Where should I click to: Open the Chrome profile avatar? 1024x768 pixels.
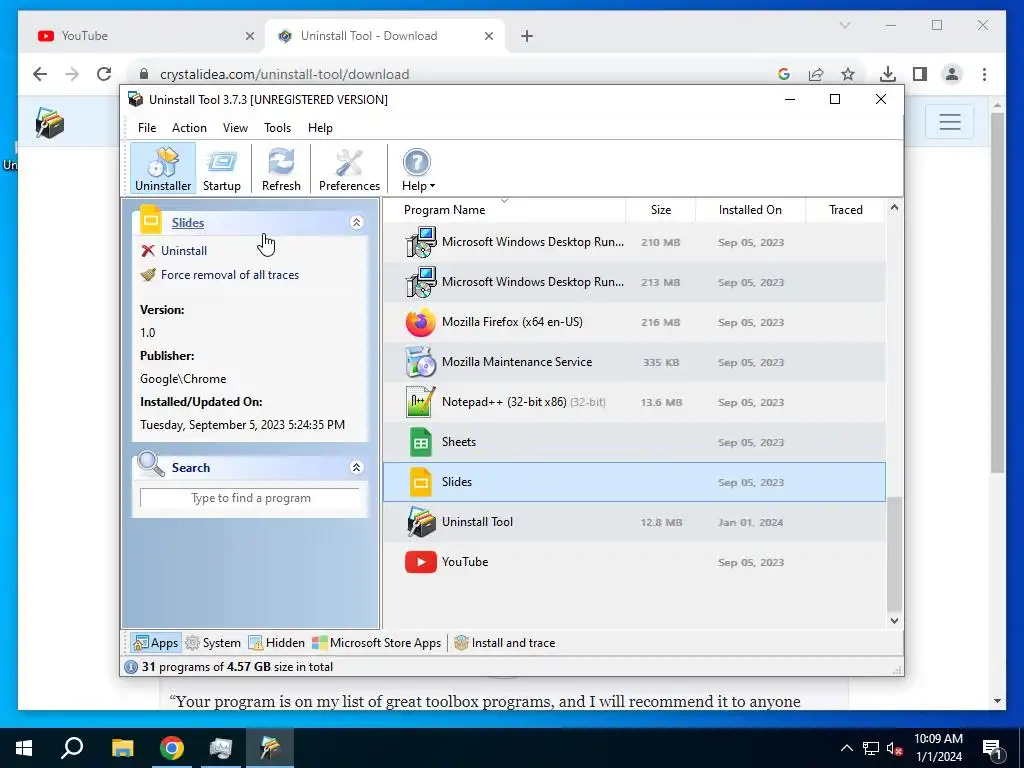pos(952,74)
